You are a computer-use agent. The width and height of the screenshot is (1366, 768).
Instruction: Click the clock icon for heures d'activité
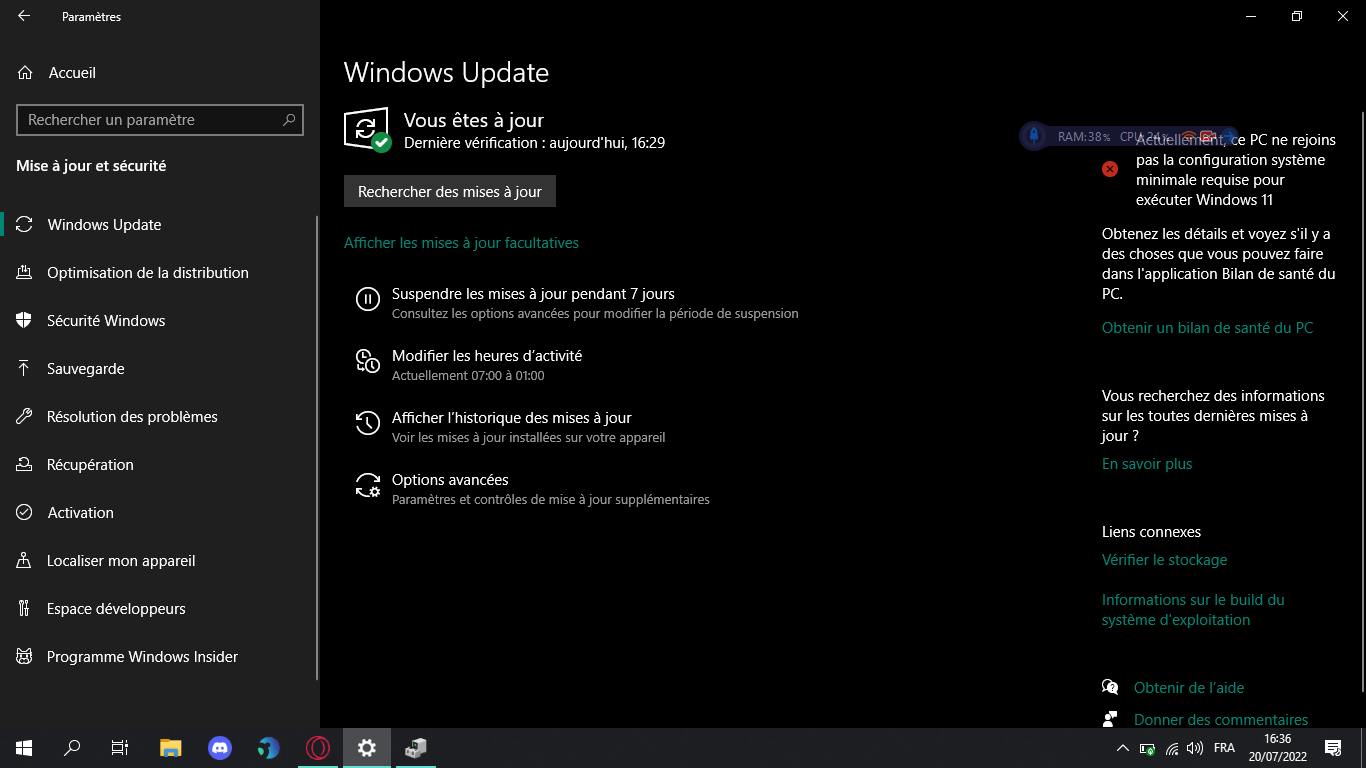tap(368, 361)
